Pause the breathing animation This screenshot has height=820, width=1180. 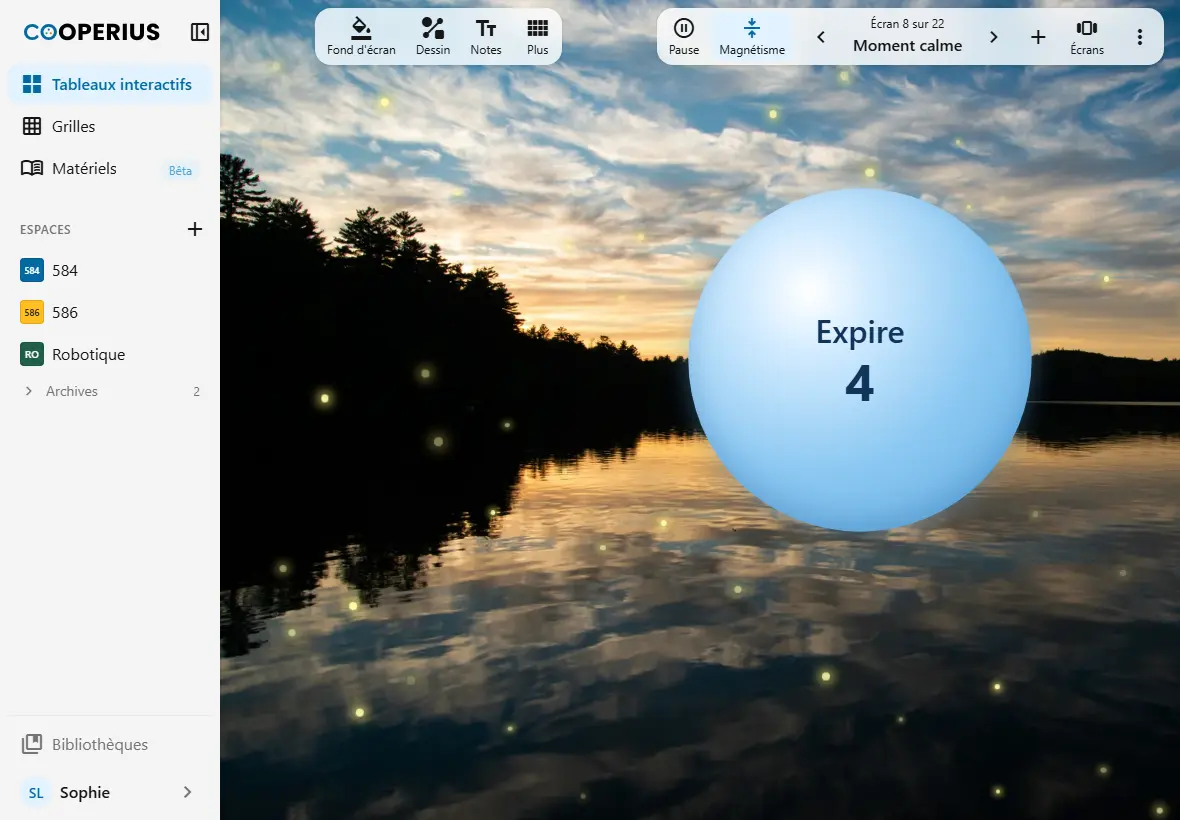pyautogui.click(x=683, y=37)
